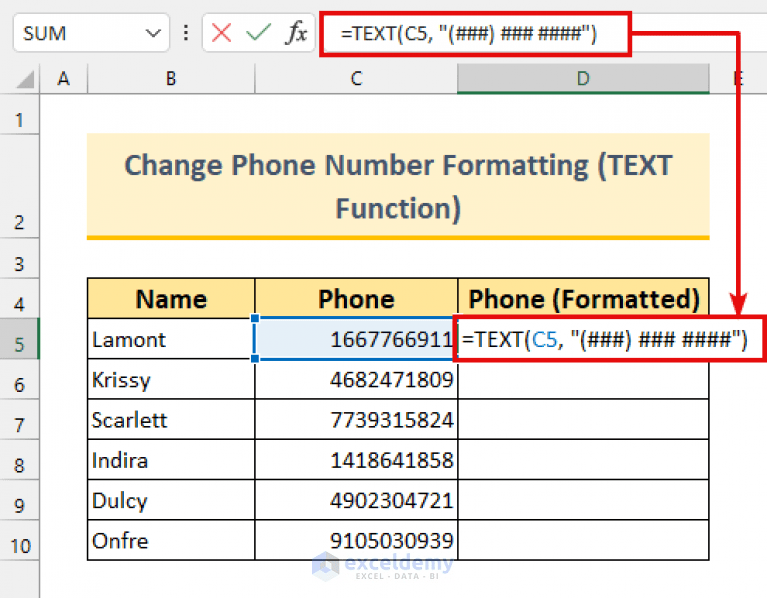Image resolution: width=767 pixels, height=598 pixels.
Task: Expand the Name Box dropdown arrow
Action: point(153,33)
